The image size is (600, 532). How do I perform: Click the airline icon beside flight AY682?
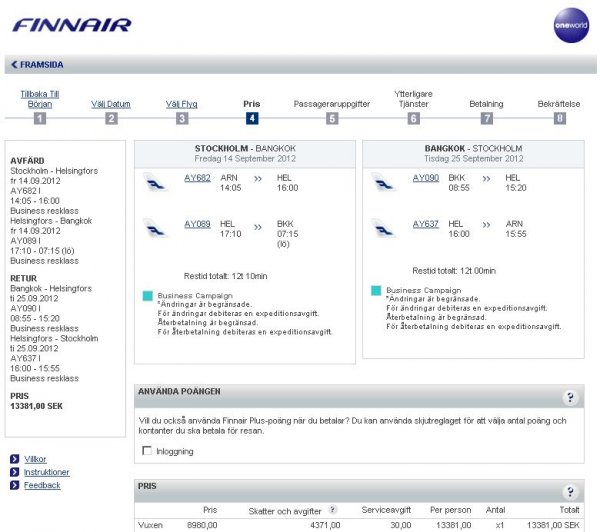click(157, 183)
